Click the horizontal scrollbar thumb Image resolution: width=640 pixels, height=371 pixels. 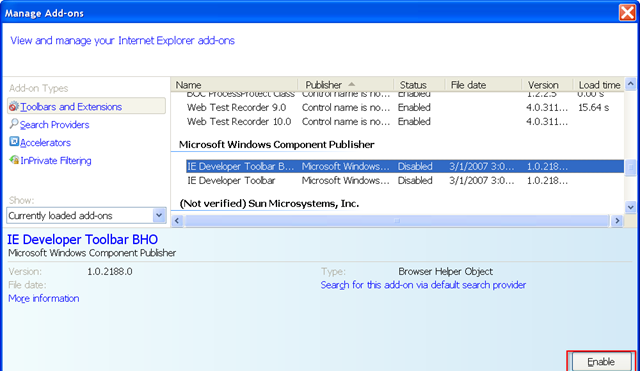(x=397, y=221)
